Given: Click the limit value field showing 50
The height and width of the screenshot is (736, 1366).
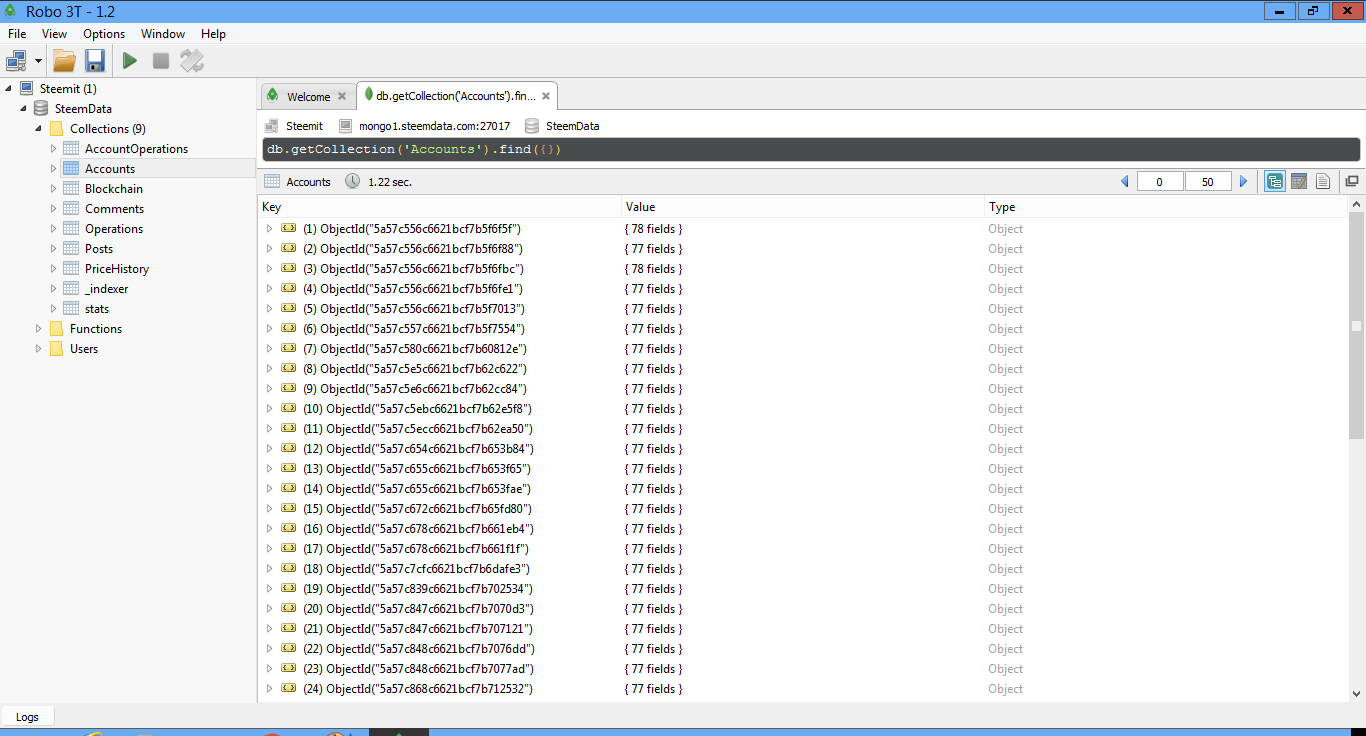Looking at the screenshot, I should (x=1208, y=182).
